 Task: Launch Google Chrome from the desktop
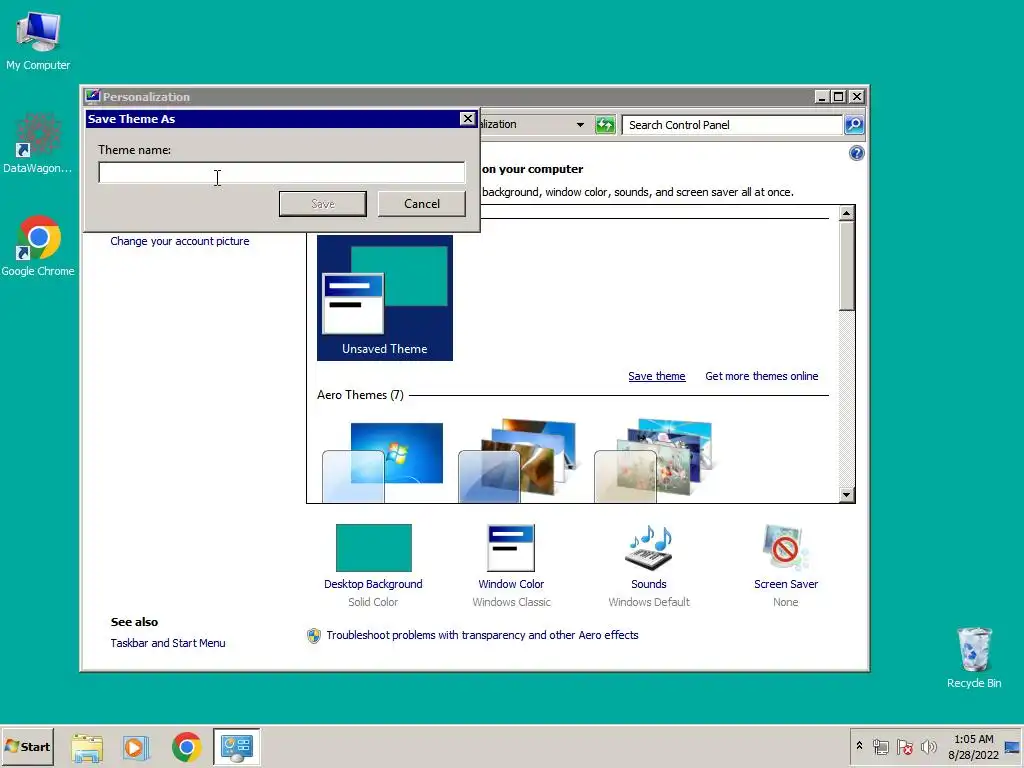coord(38,245)
